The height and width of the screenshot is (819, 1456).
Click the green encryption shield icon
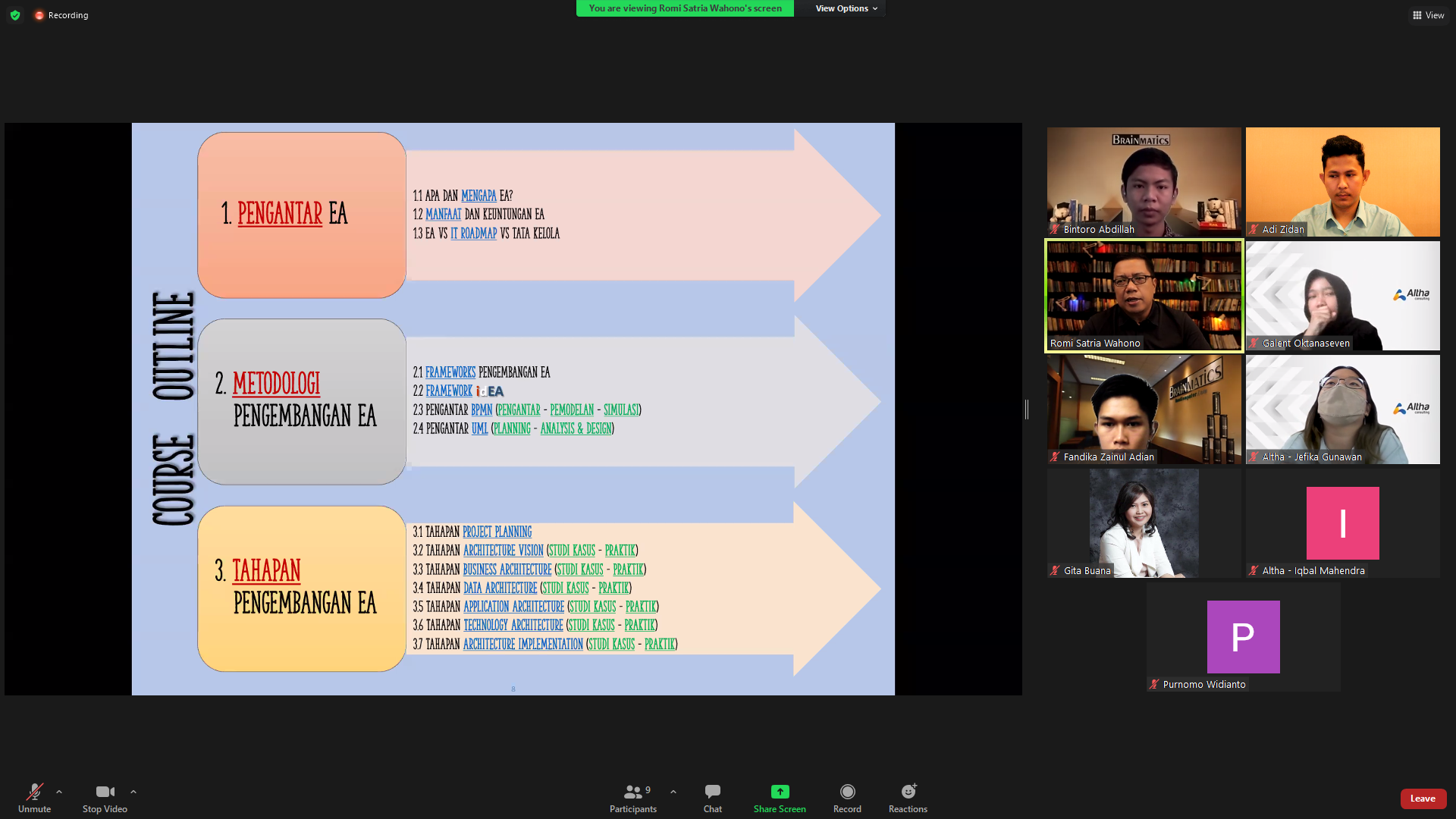tap(15, 15)
